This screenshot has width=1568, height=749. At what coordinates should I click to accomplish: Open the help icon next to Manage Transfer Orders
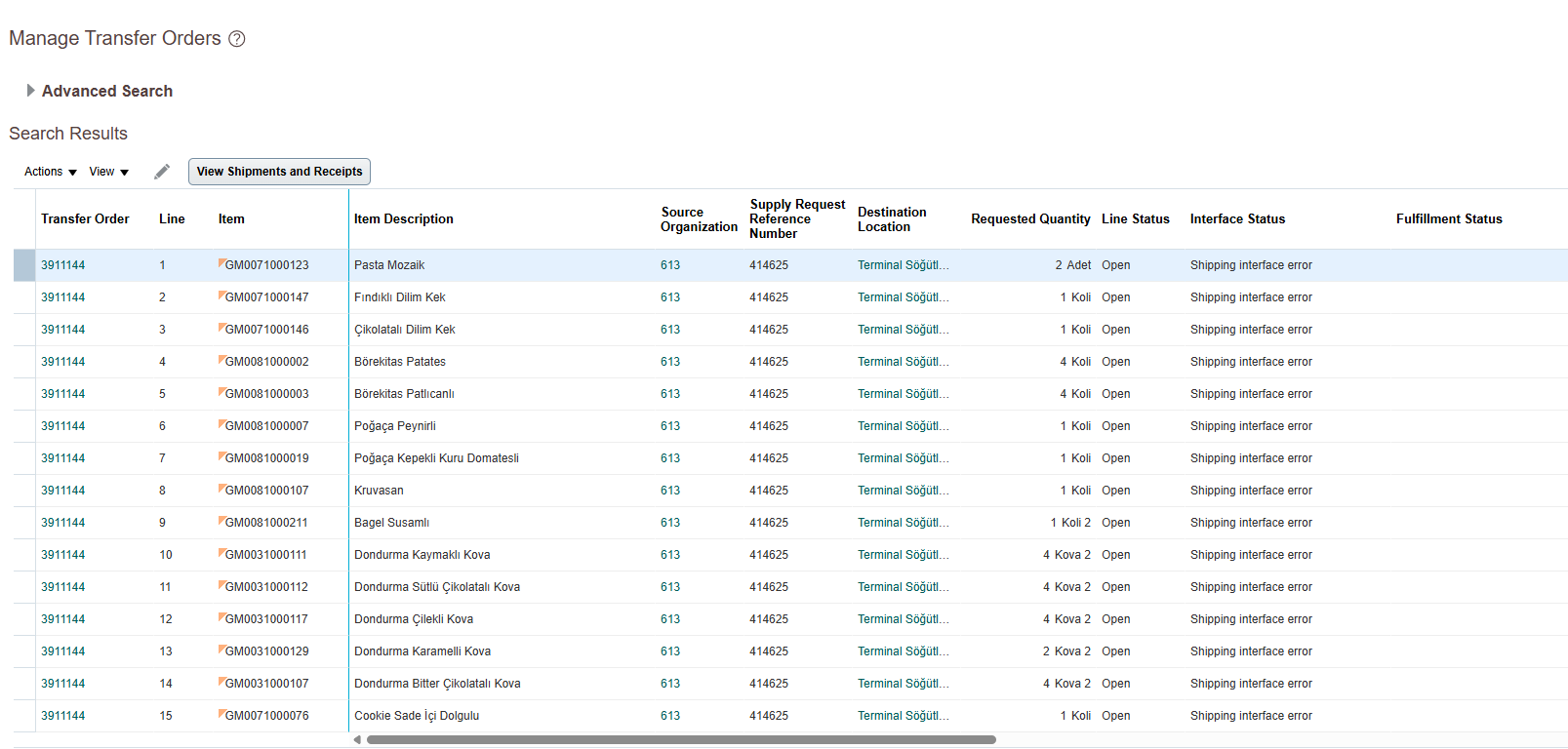tap(236, 39)
